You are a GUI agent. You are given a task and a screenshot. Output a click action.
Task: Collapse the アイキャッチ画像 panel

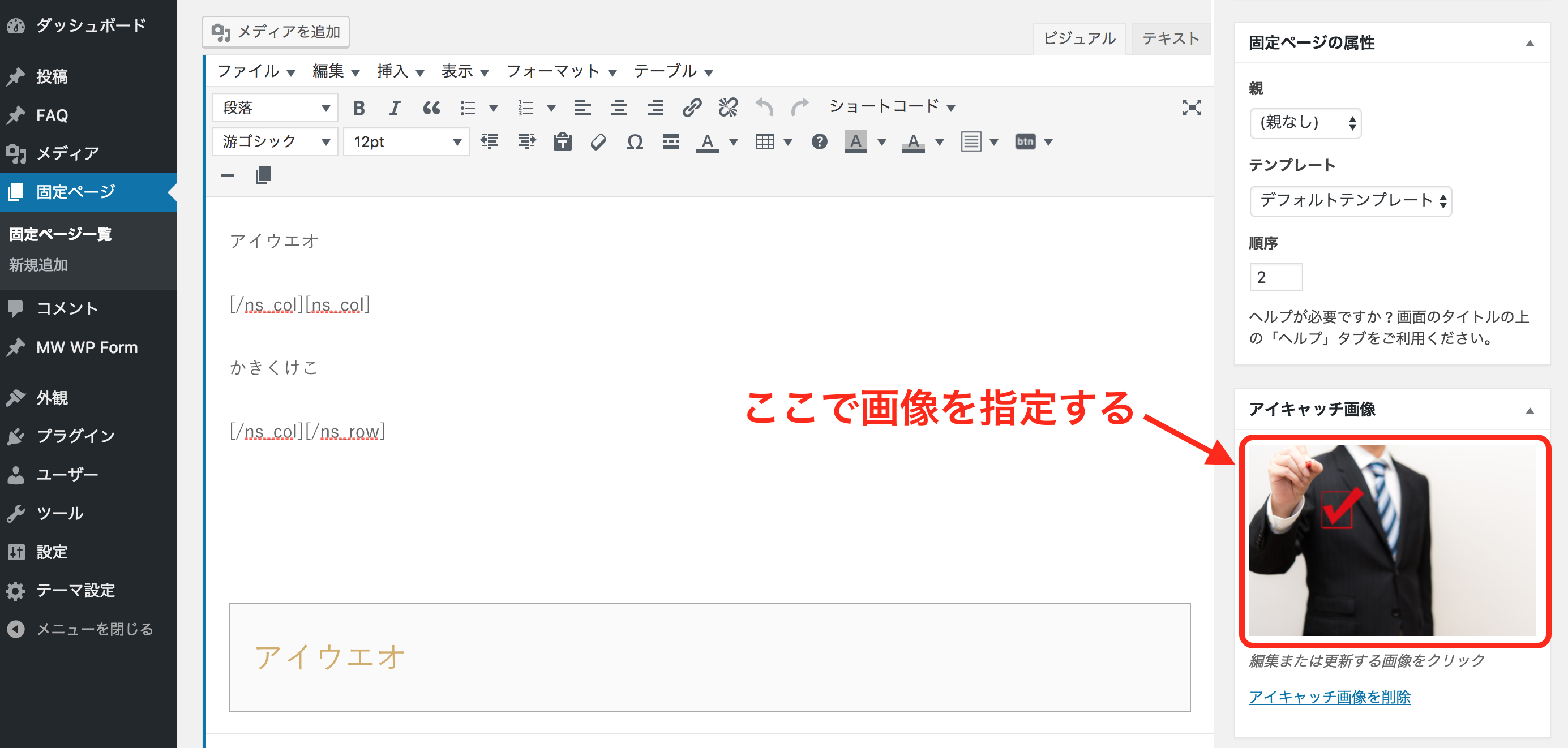click(1529, 411)
